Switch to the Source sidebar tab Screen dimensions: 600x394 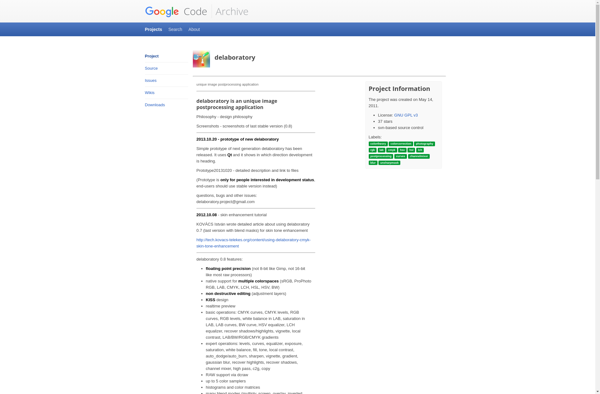(x=151, y=68)
